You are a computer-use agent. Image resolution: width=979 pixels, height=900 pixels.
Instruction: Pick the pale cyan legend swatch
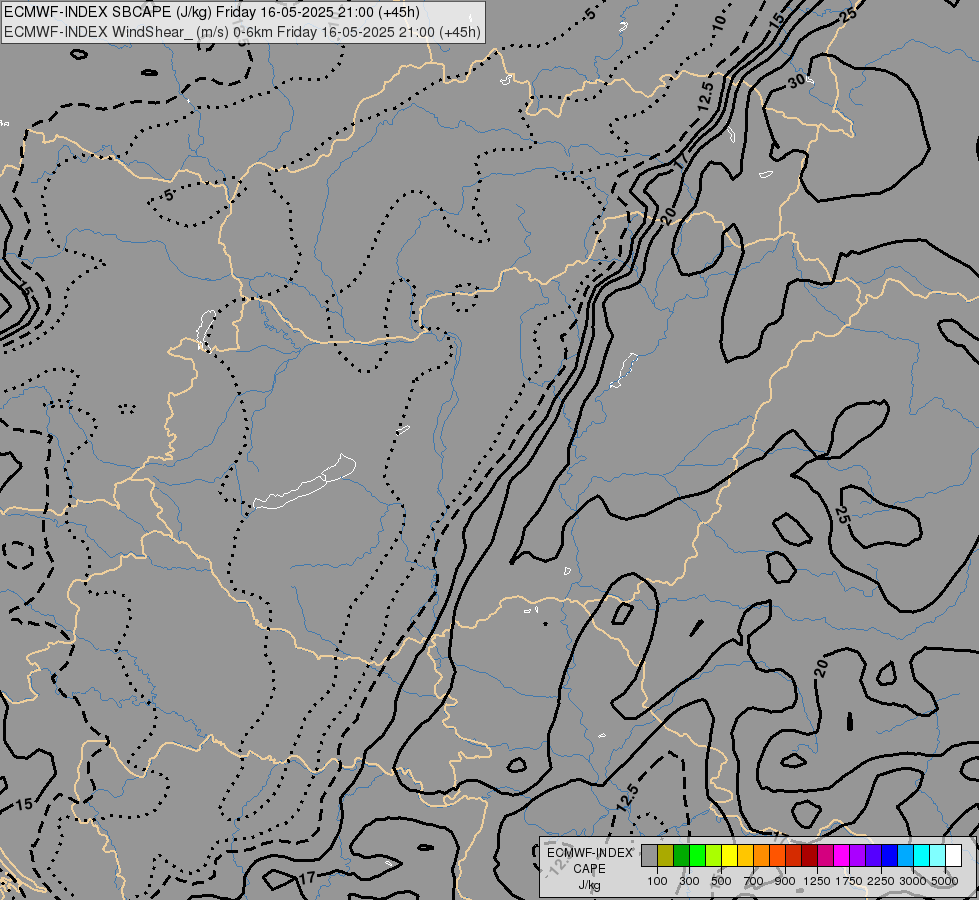click(938, 856)
